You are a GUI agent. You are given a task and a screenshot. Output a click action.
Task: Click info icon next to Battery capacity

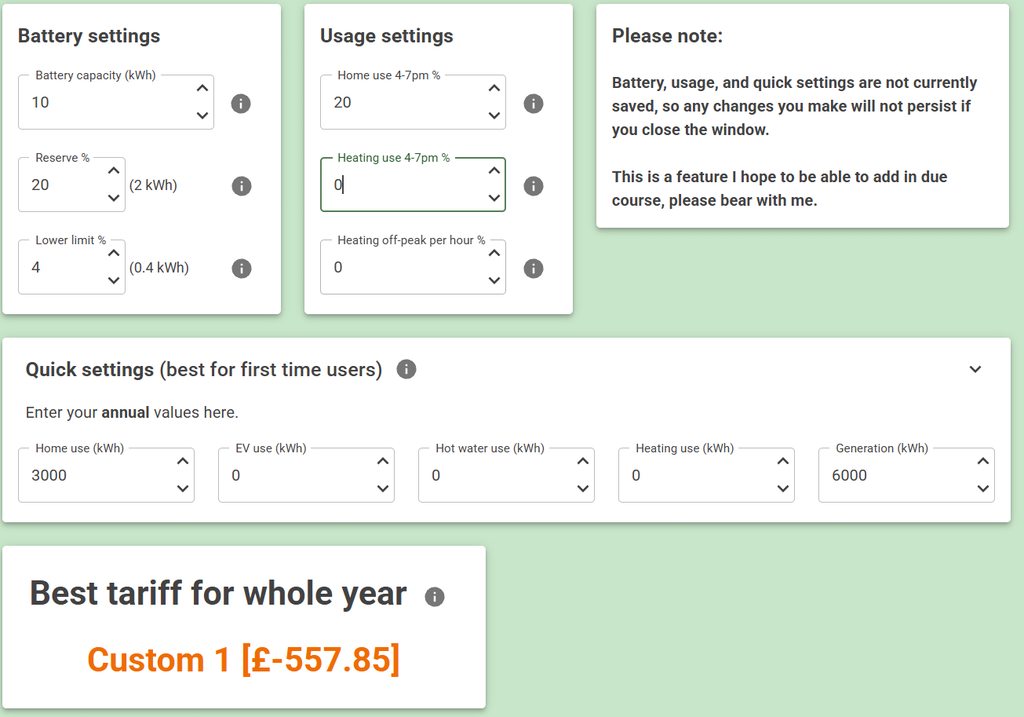pyautogui.click(x=241, y=103)
